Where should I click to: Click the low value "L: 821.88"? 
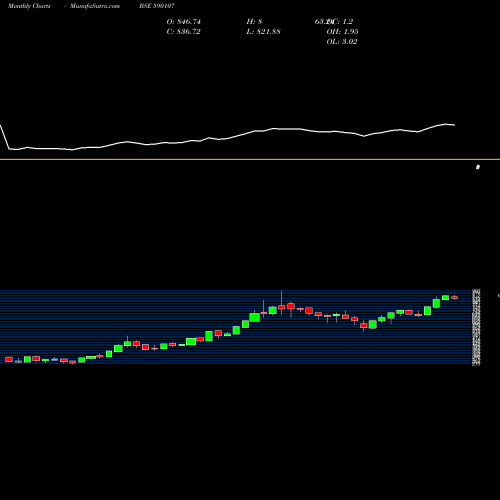[x=263, y=32]
